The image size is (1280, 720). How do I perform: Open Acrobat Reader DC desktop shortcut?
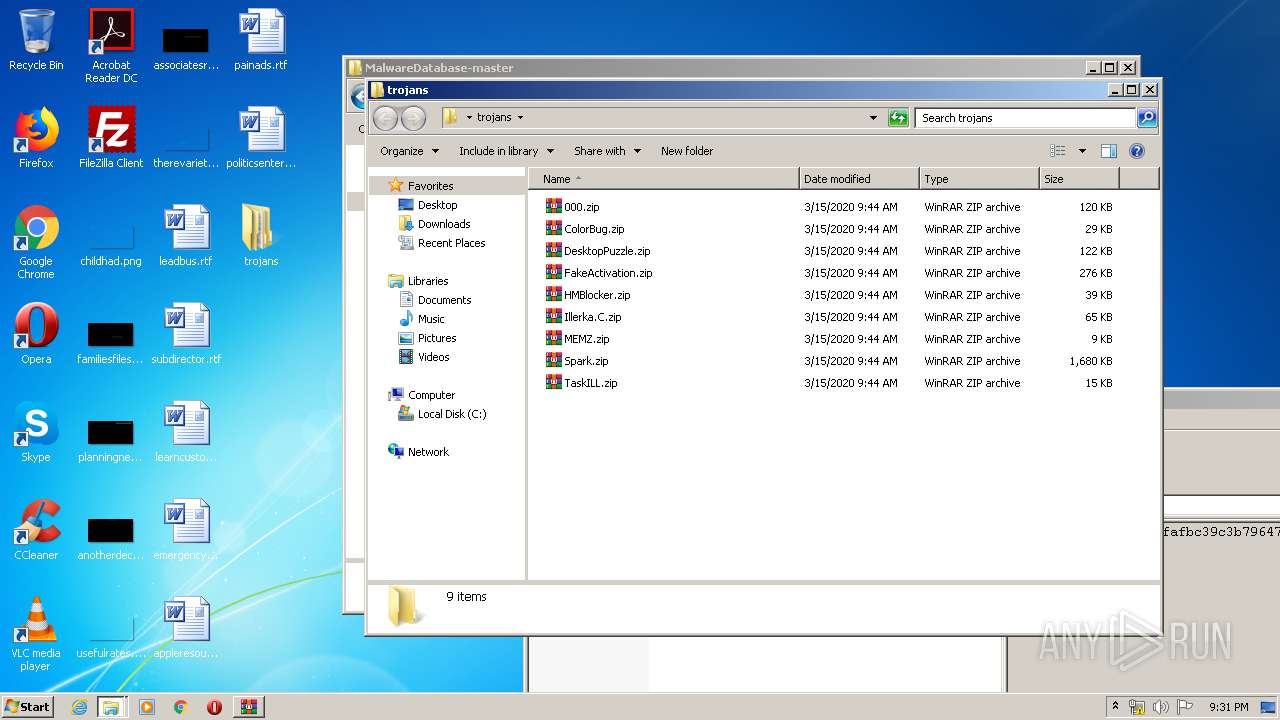111,46
